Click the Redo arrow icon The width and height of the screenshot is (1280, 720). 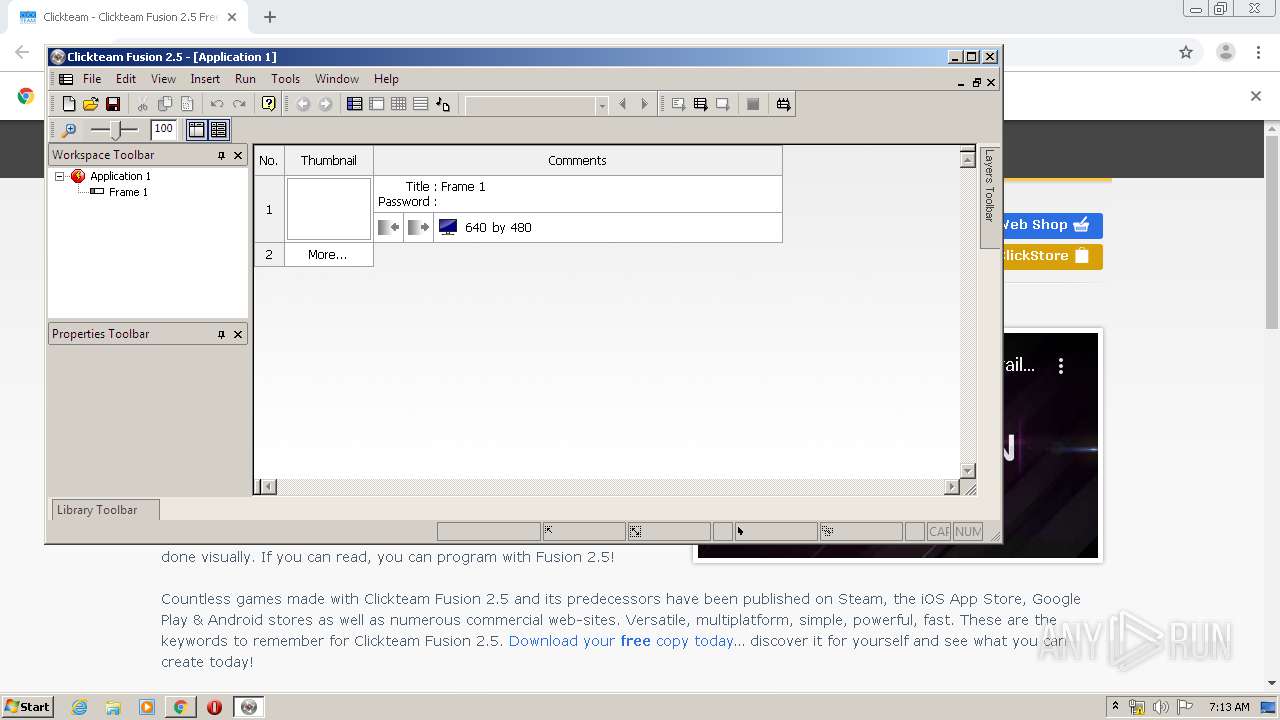click(x=239, y=104)
